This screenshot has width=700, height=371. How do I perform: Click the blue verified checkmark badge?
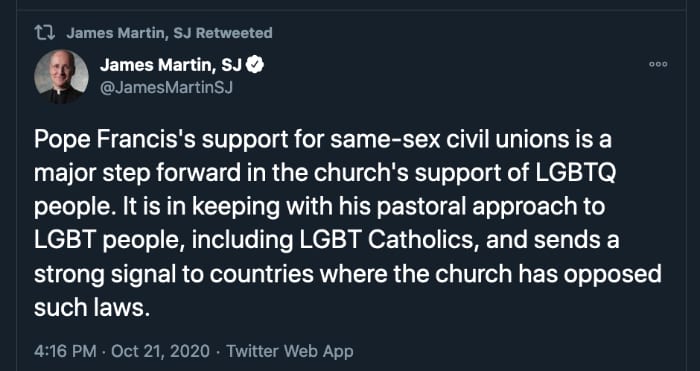click(254, 66)
